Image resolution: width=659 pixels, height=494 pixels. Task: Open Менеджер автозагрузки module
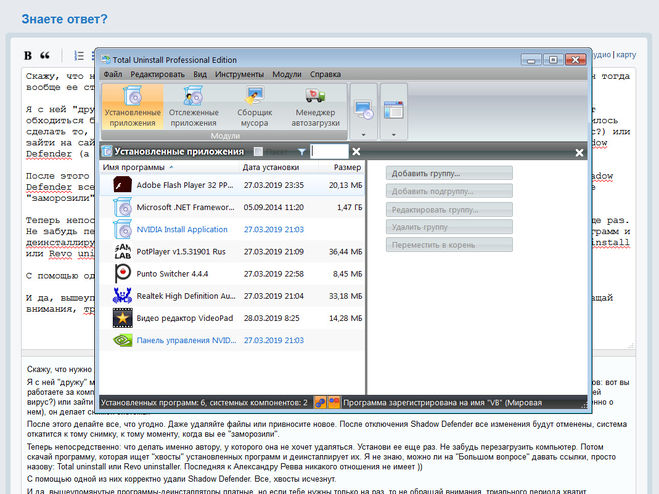pyautogui.click(x=315, y=106)
